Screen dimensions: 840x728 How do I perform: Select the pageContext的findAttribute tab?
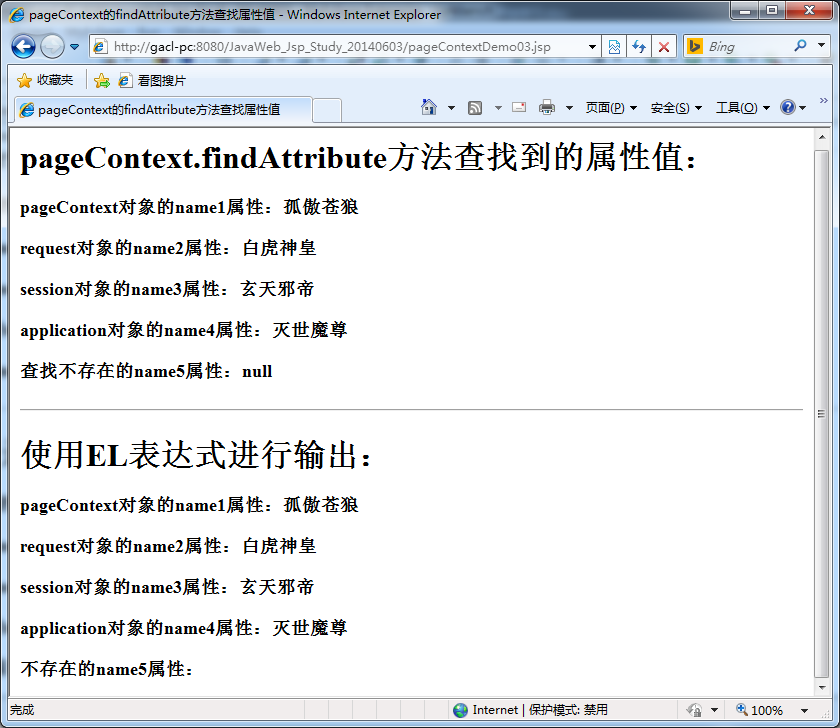point(162,110)
